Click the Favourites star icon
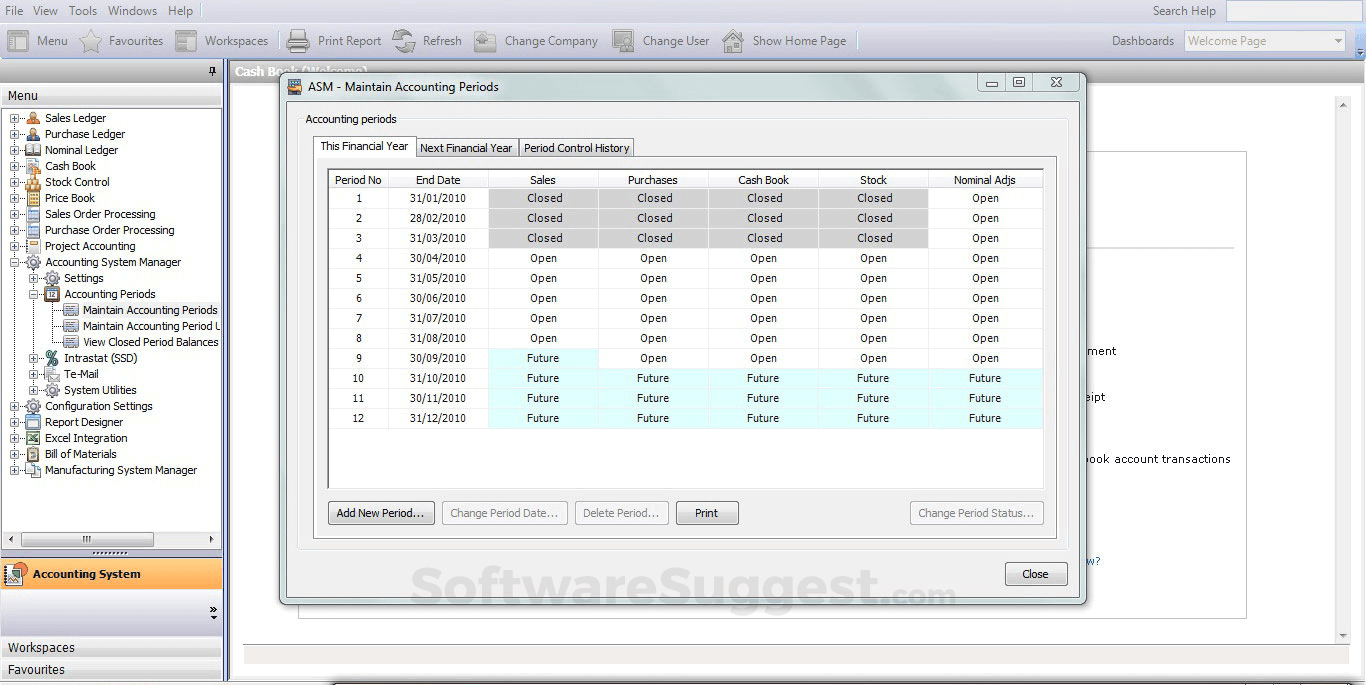This screenshot has height=685, width=1366. coord(91,41)
